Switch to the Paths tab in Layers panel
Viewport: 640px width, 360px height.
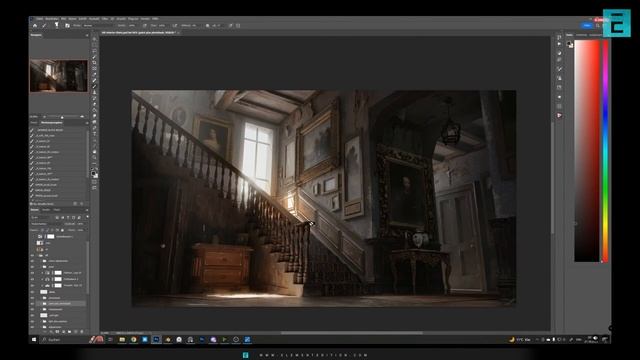(56, 210)
